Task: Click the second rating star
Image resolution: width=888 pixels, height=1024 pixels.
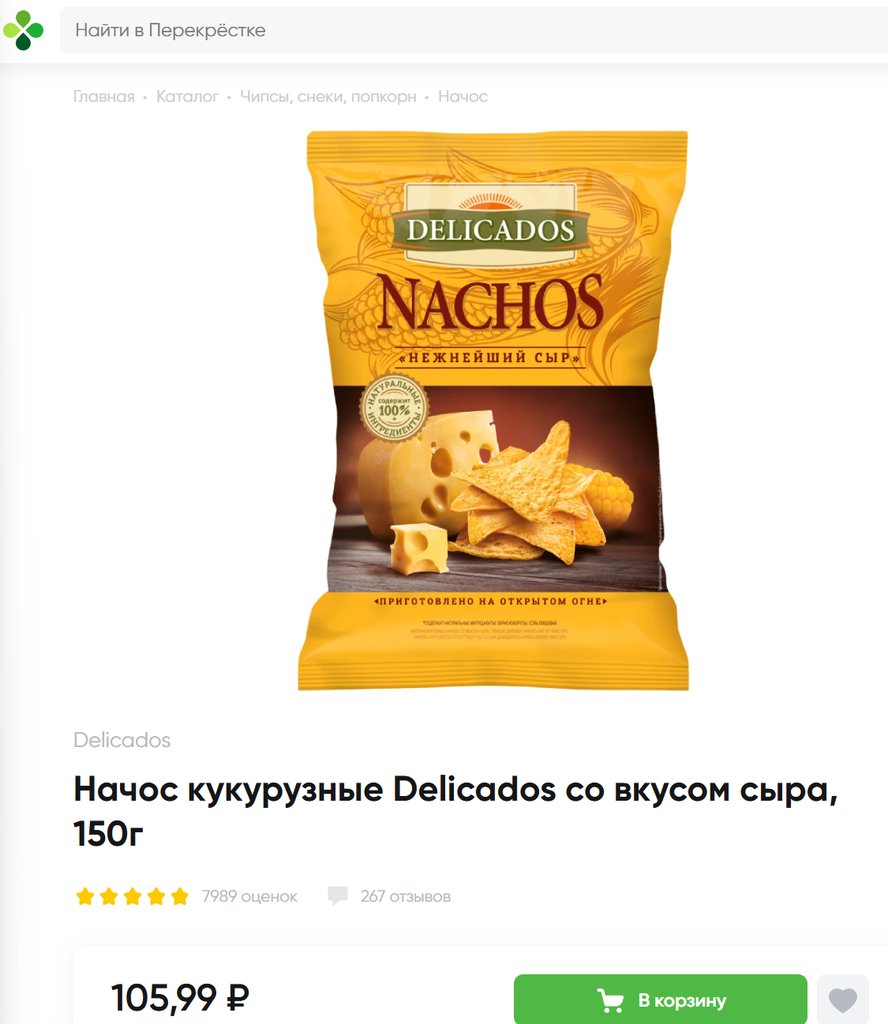Action: pos(109,896)
